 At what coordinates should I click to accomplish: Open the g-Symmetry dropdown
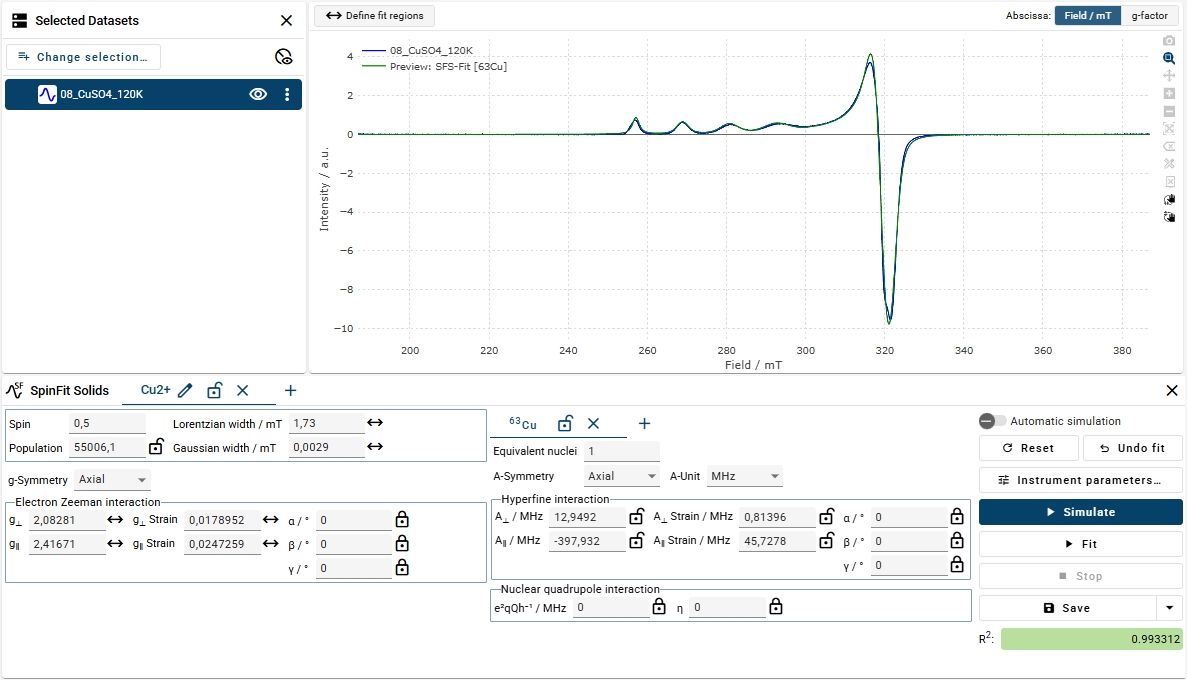coord(112,479)
